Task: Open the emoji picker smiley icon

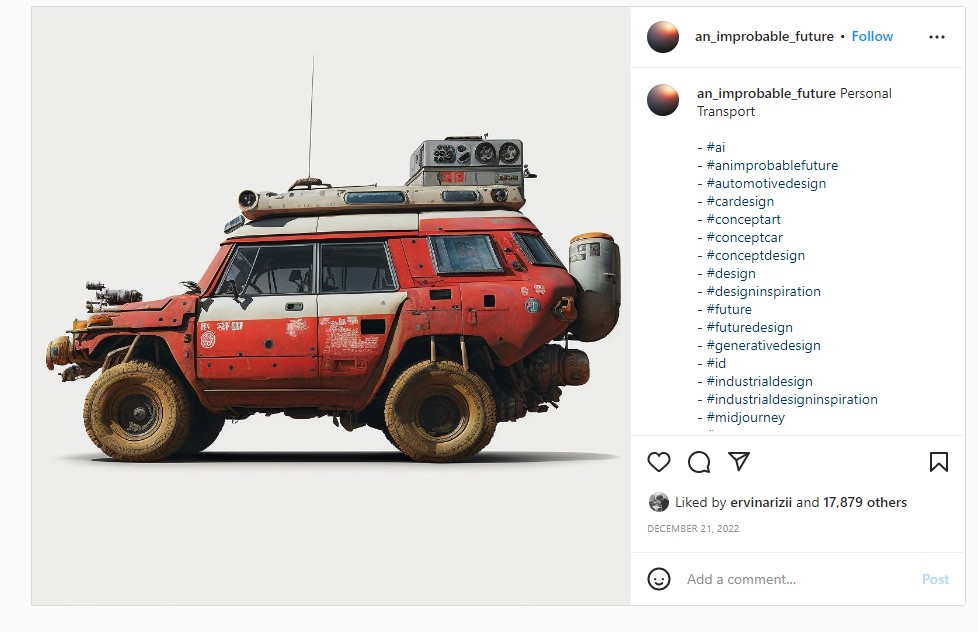Action: [x=659, y=579]
